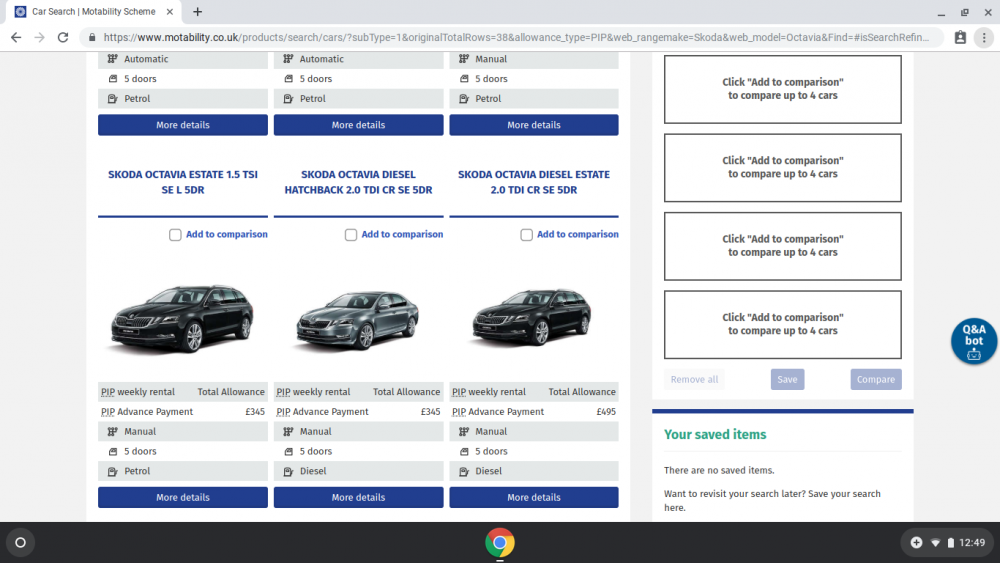Click the There are no saved items text
Screen dimensions: 1000x563
tap(719, 471)
